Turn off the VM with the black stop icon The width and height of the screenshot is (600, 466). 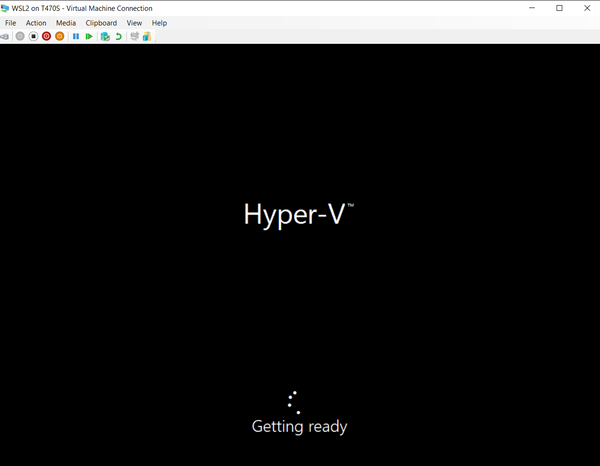pyautogui.click(x=33, y=37)
